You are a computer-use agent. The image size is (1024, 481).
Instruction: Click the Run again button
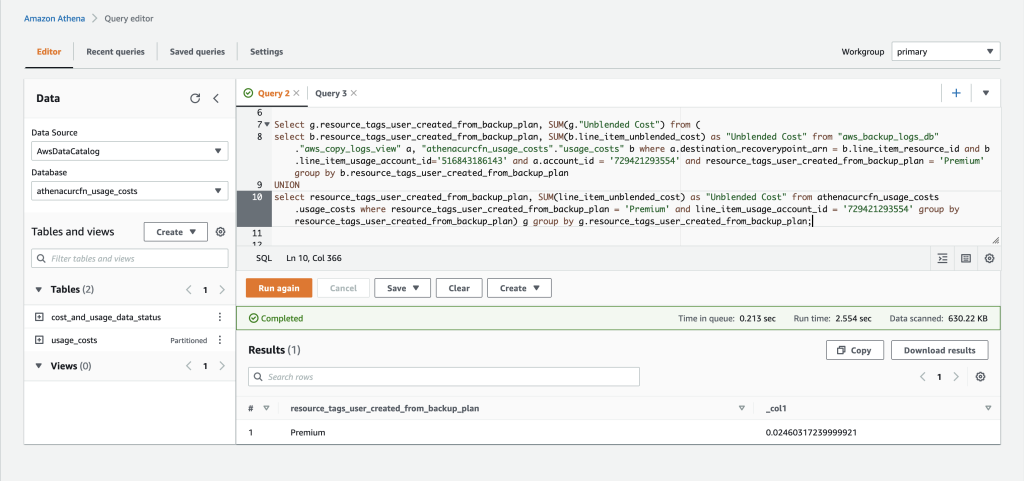coord(279,288)
